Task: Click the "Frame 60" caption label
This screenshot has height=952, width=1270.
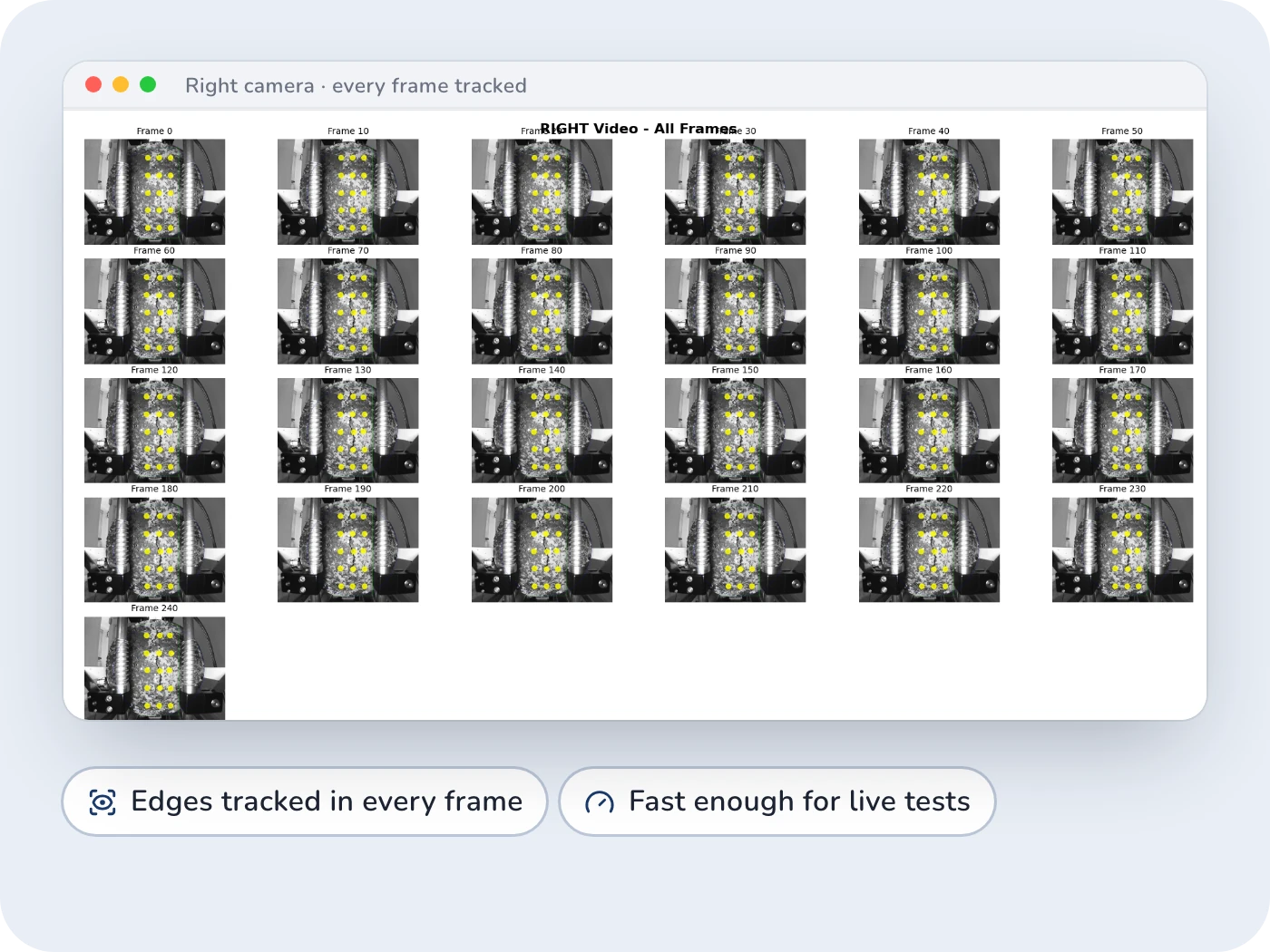Action: pyautogui.click(x=154, y=251)
